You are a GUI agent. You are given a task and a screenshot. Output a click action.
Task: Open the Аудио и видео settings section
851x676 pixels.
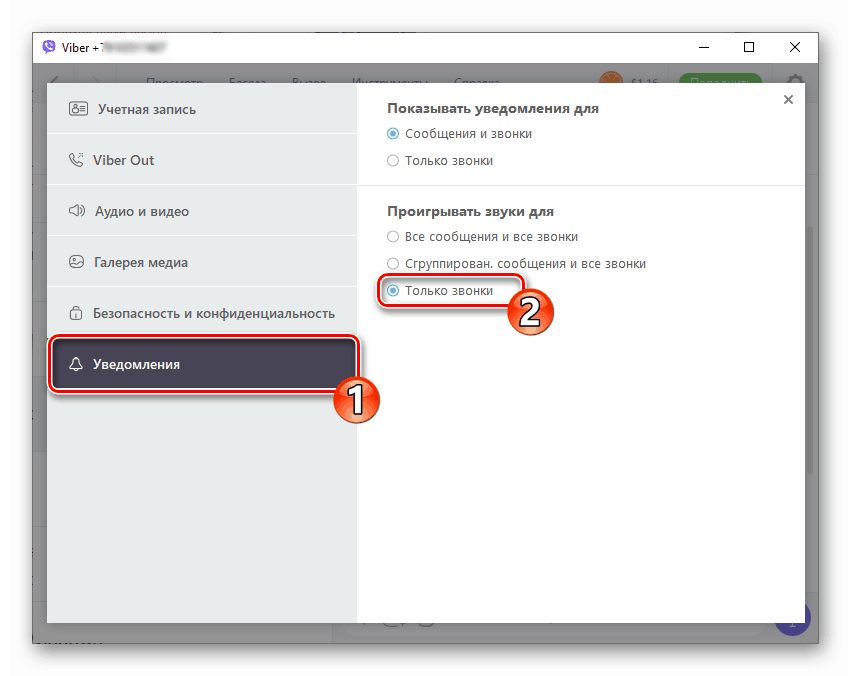point(202,211)
